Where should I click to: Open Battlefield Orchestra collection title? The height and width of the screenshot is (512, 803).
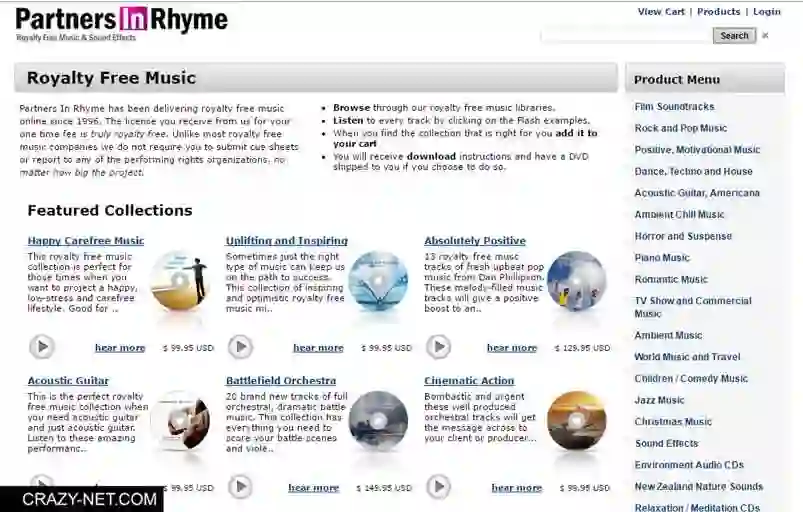coord(281,381)
